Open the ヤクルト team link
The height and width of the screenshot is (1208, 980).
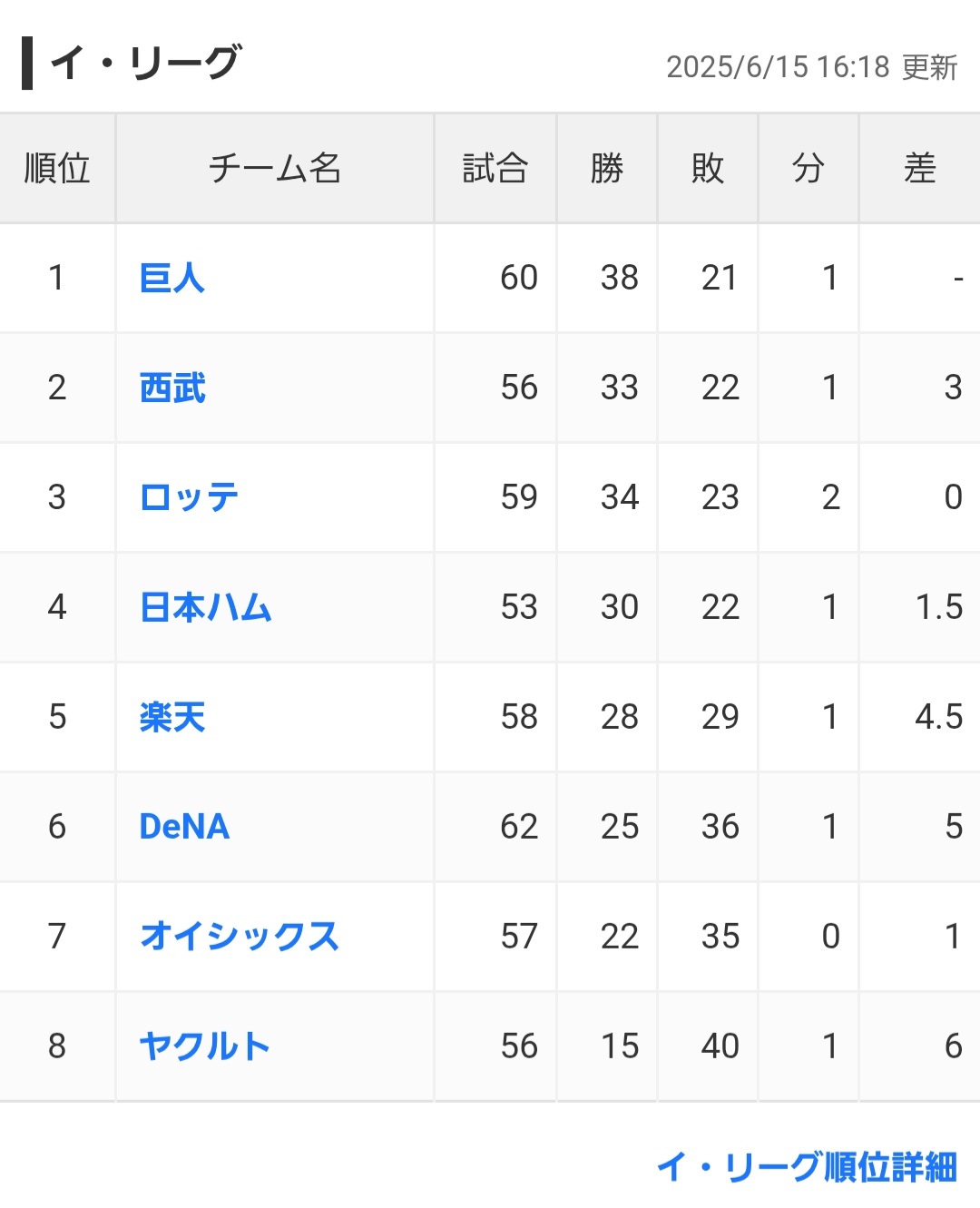(205, 1046)
